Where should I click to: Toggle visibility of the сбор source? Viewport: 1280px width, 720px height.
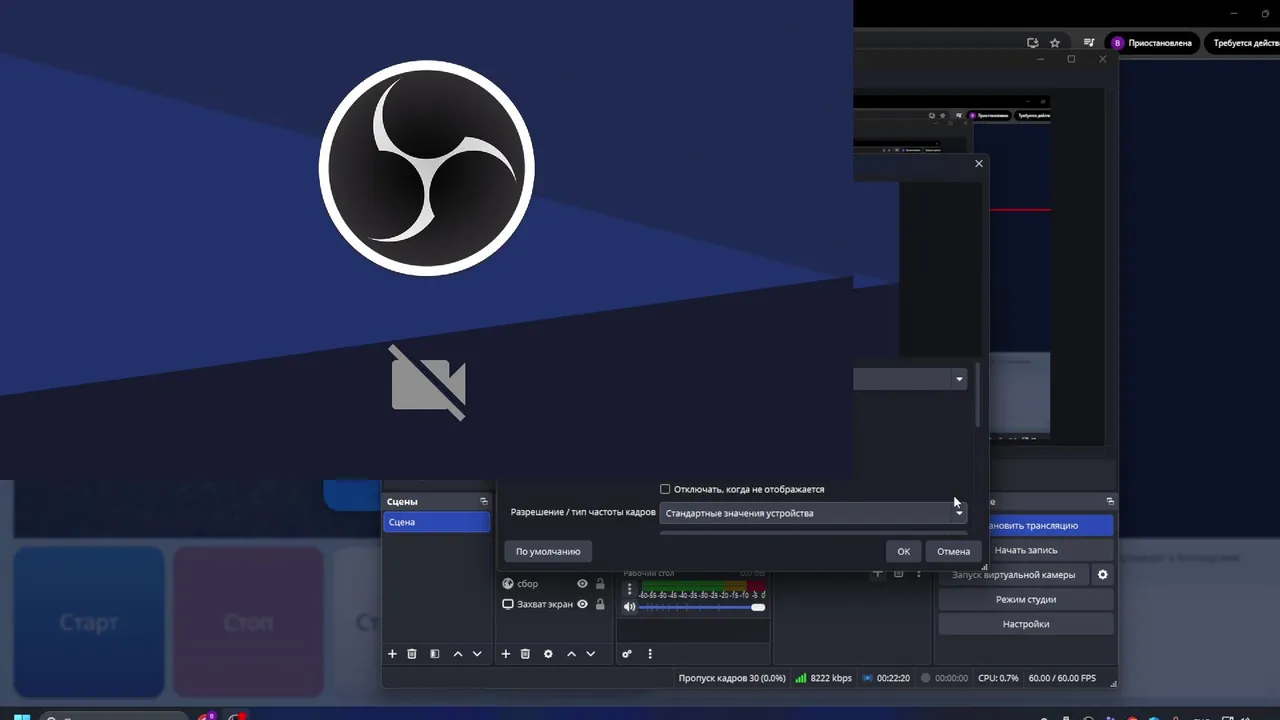coord(582,584)
